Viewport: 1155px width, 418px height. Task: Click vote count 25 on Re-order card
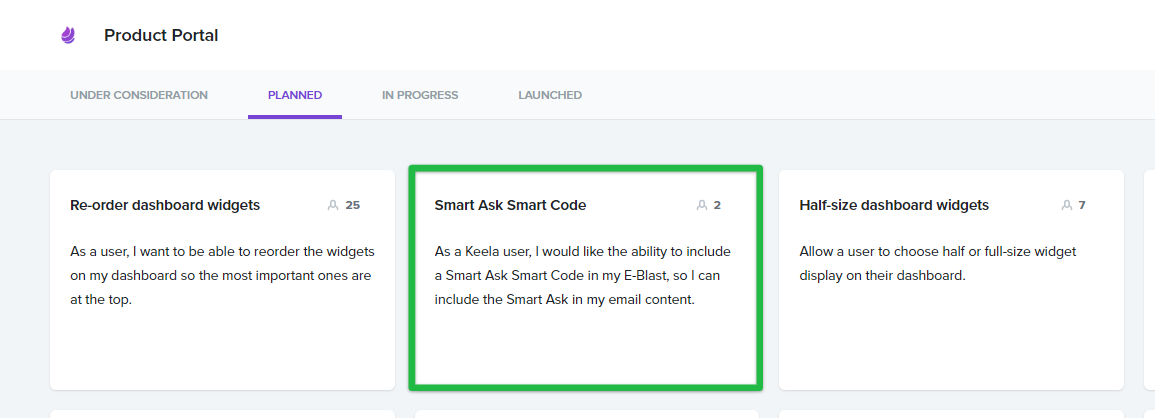[x=353, y=205]
